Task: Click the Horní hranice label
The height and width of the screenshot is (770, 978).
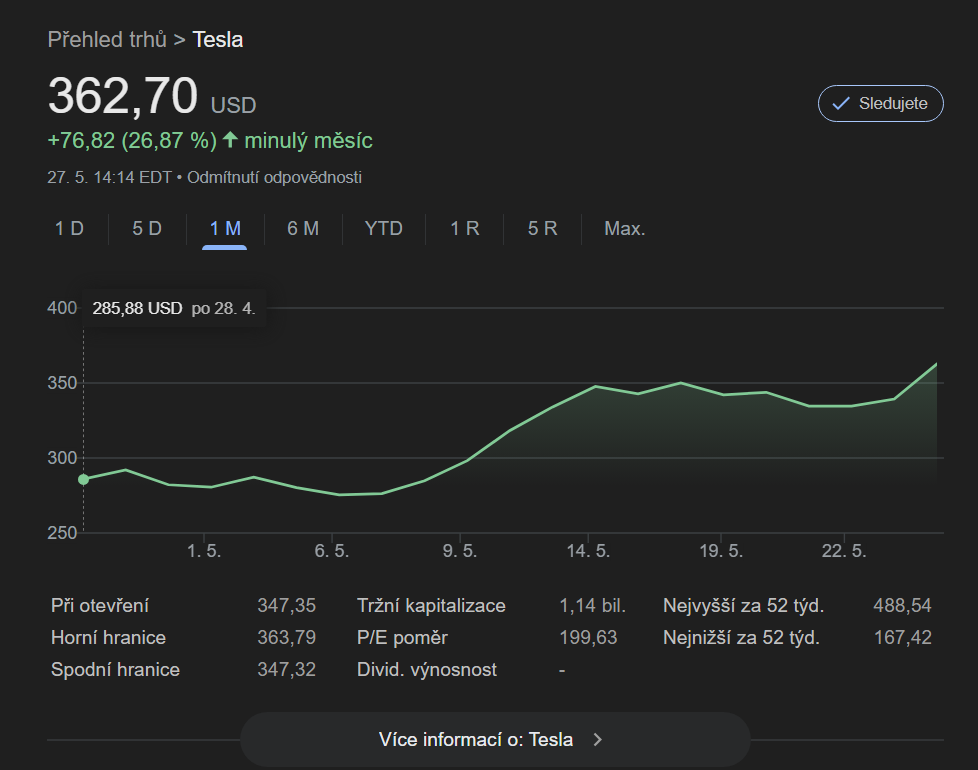Action: (109, 638)
